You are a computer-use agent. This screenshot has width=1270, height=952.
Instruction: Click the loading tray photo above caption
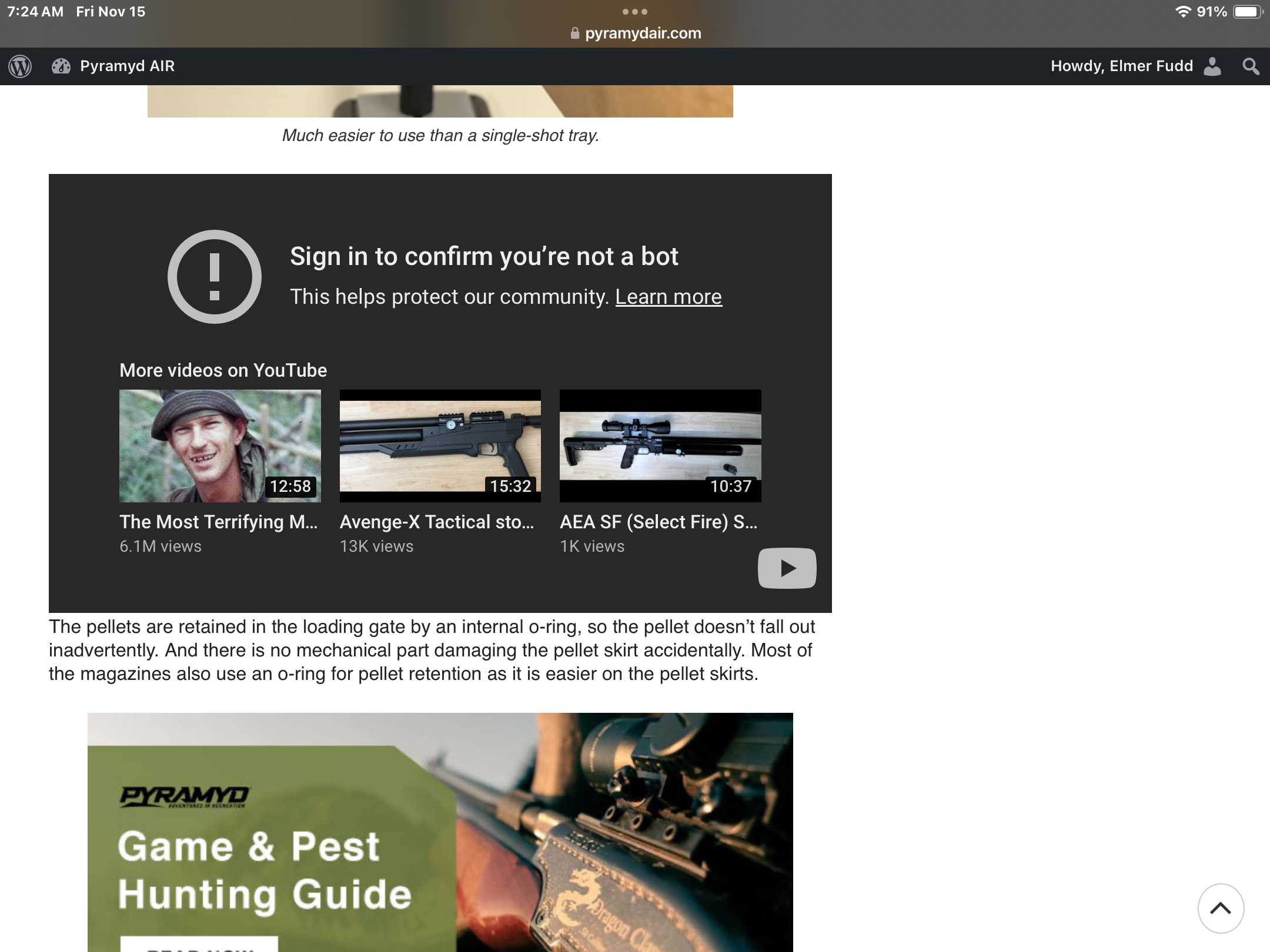click(x=440, y=101)
